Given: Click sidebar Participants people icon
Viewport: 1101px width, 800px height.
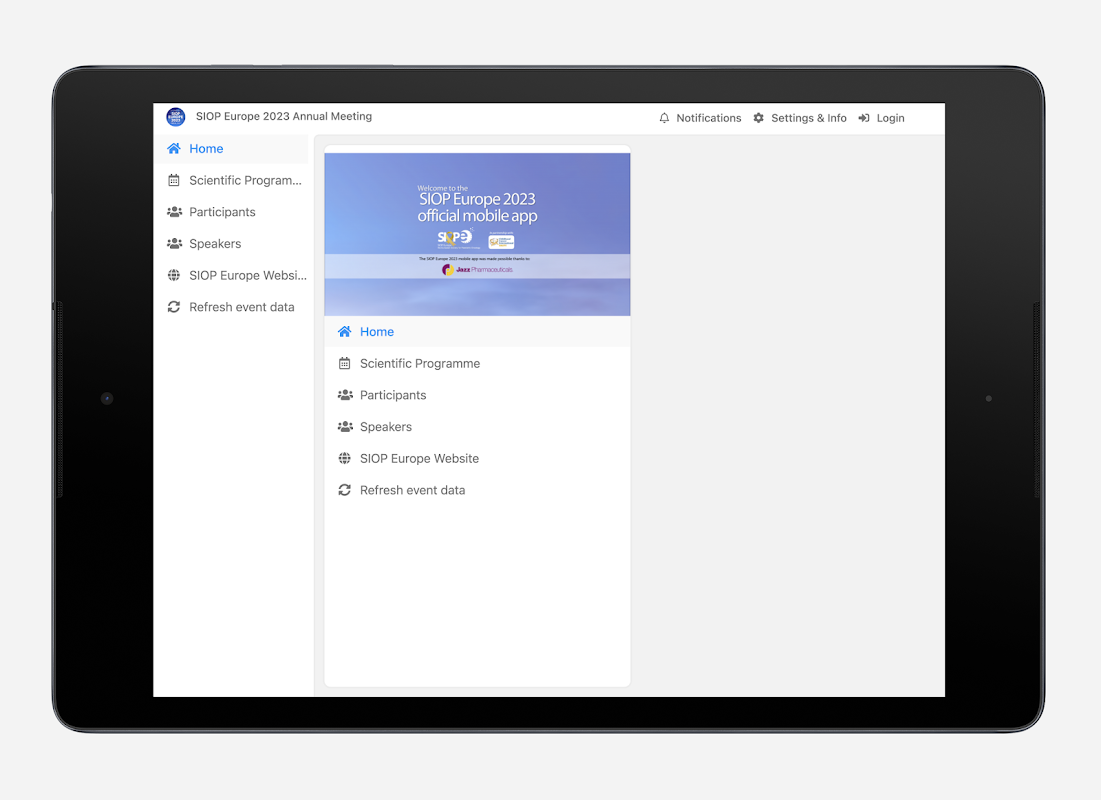Looking at the screenshot, I should (x=174, y=211).
